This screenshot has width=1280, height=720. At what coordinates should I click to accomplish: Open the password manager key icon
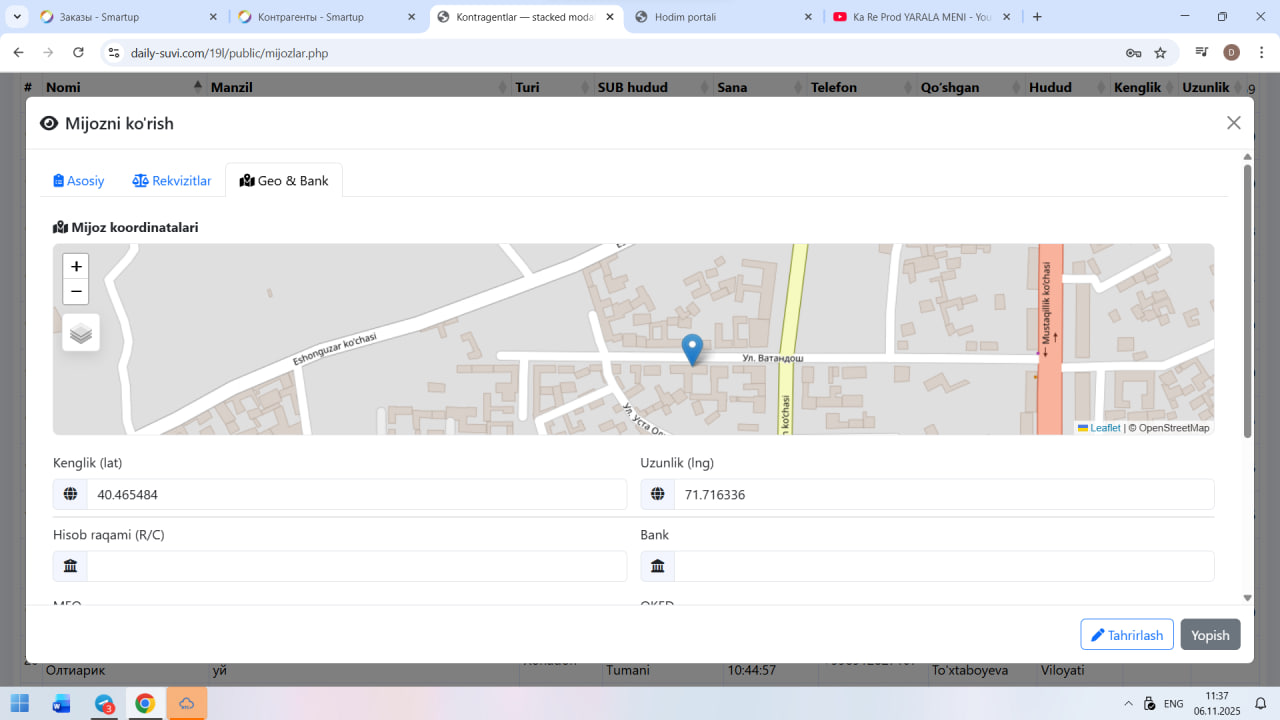[x=1133, y=53]
